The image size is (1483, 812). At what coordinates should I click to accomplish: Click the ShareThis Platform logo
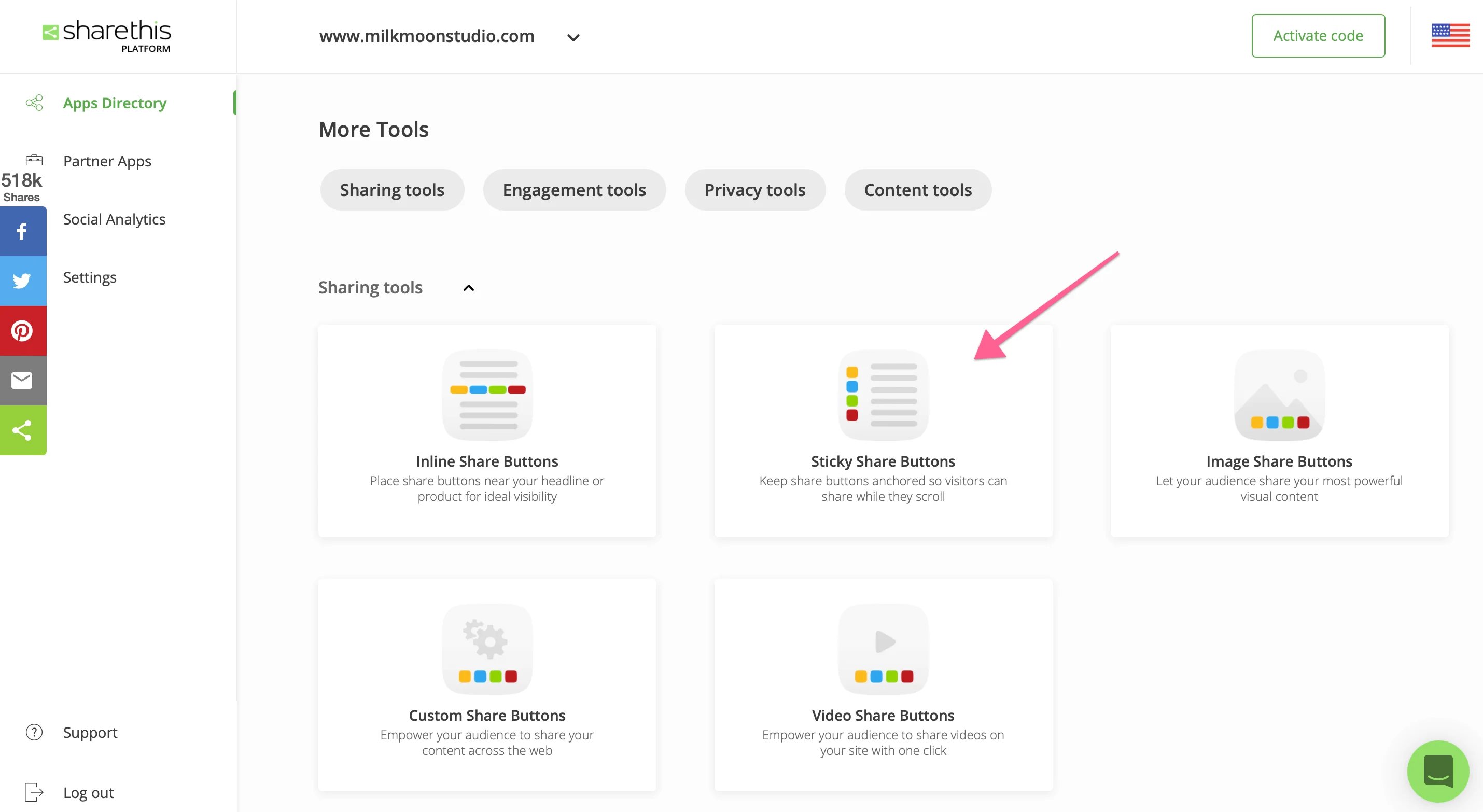[x=106, y=35]
